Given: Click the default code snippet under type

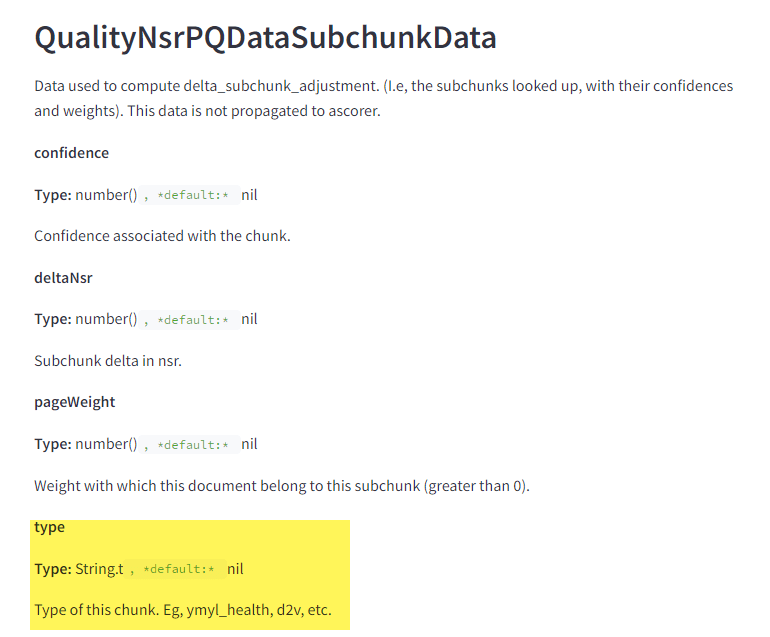Looking at the screenshot, I should pos(175,569).
